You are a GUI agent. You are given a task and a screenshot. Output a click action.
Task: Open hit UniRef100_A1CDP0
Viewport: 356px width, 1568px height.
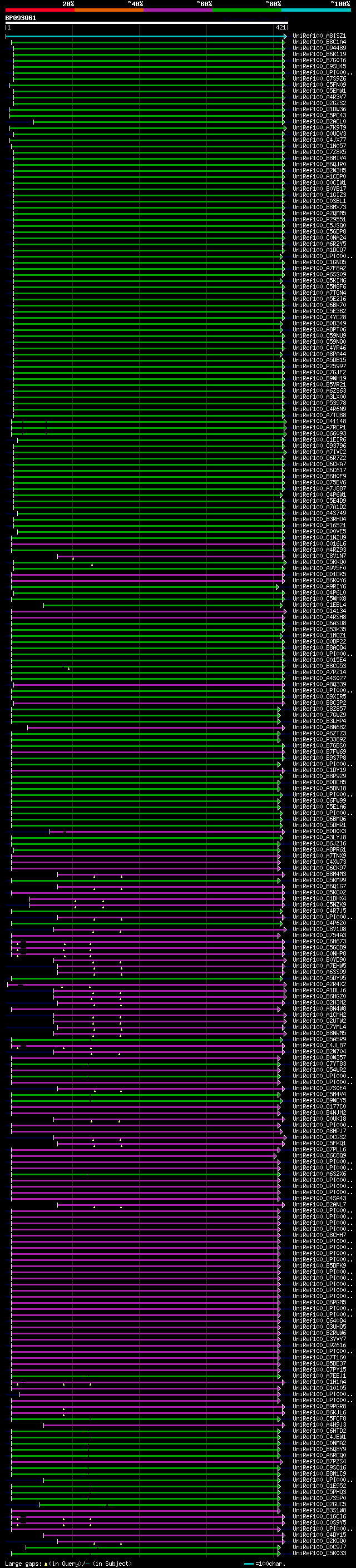pyautogui.click(x=319, y=176)
